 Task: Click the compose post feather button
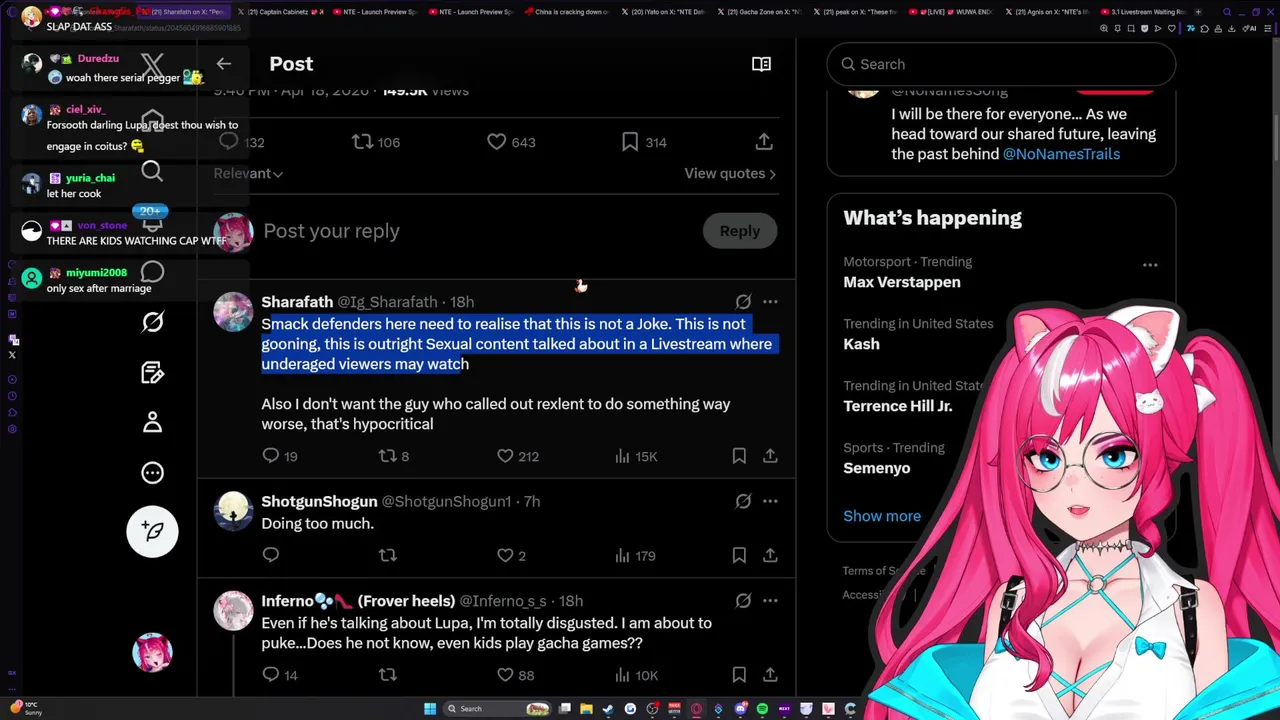[152, 531]
